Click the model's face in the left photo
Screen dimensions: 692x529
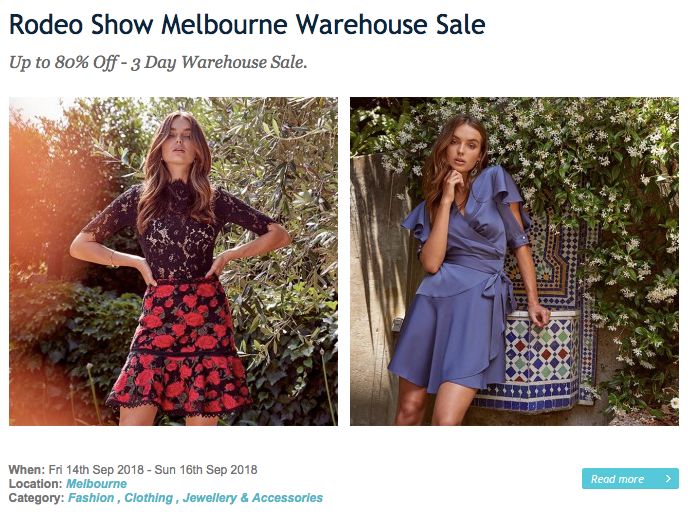point(179,141)
